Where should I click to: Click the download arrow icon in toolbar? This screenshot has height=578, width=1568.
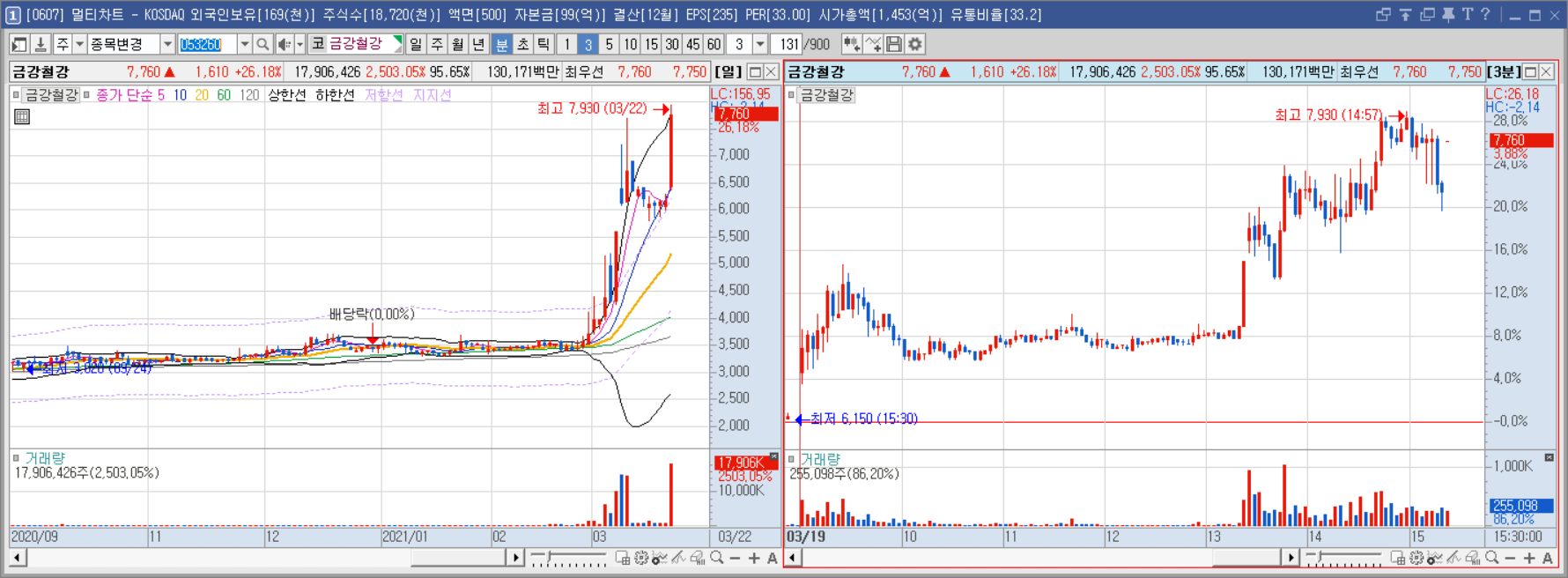coord(40,44)
